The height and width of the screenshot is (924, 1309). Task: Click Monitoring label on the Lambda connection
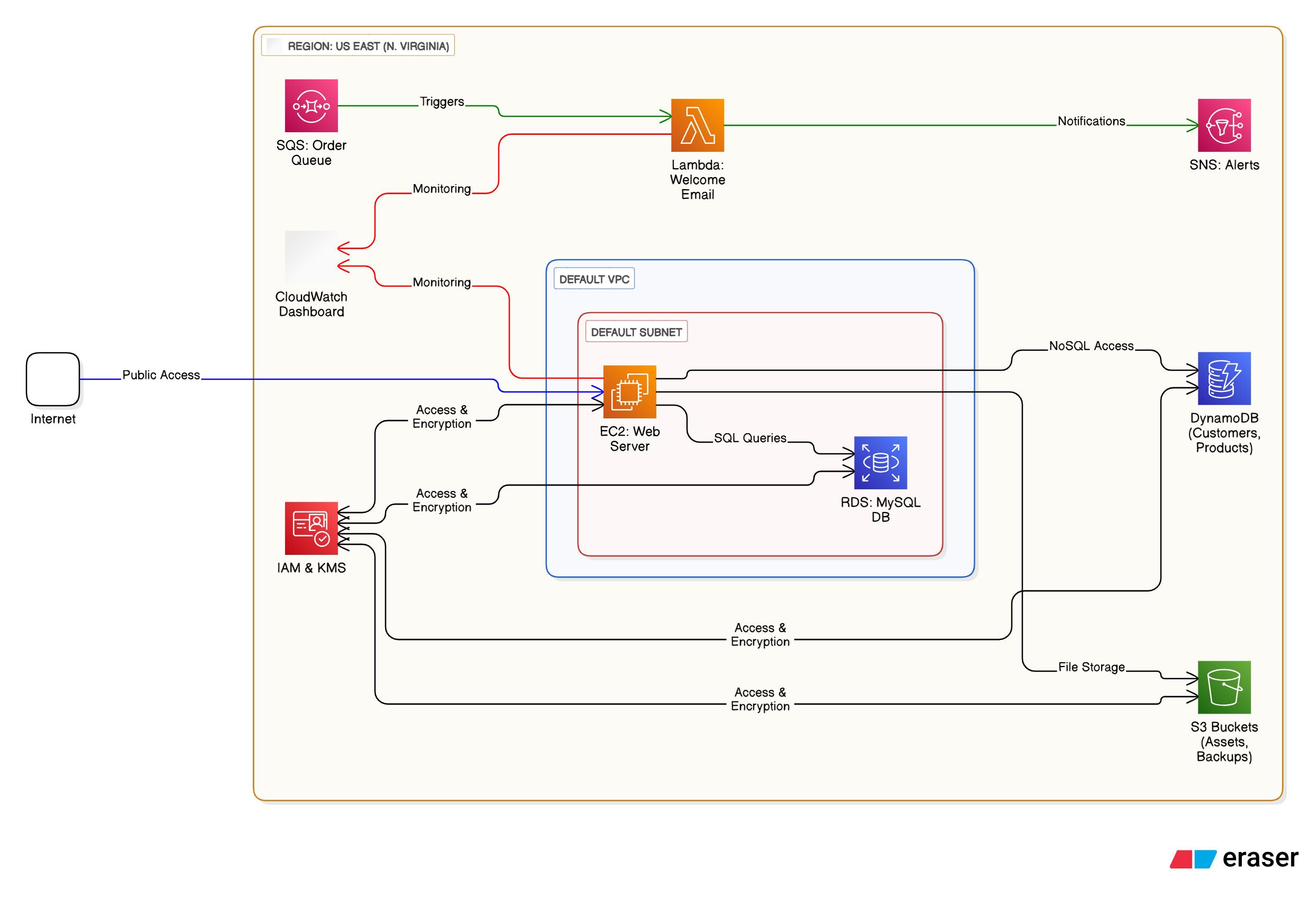(442, 189)
